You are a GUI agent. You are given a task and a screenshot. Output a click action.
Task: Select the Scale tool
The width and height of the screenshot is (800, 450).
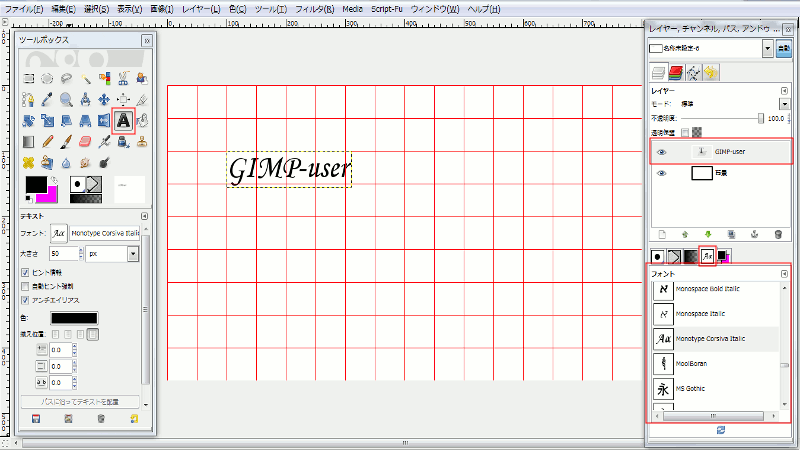(x=47, y=121)
